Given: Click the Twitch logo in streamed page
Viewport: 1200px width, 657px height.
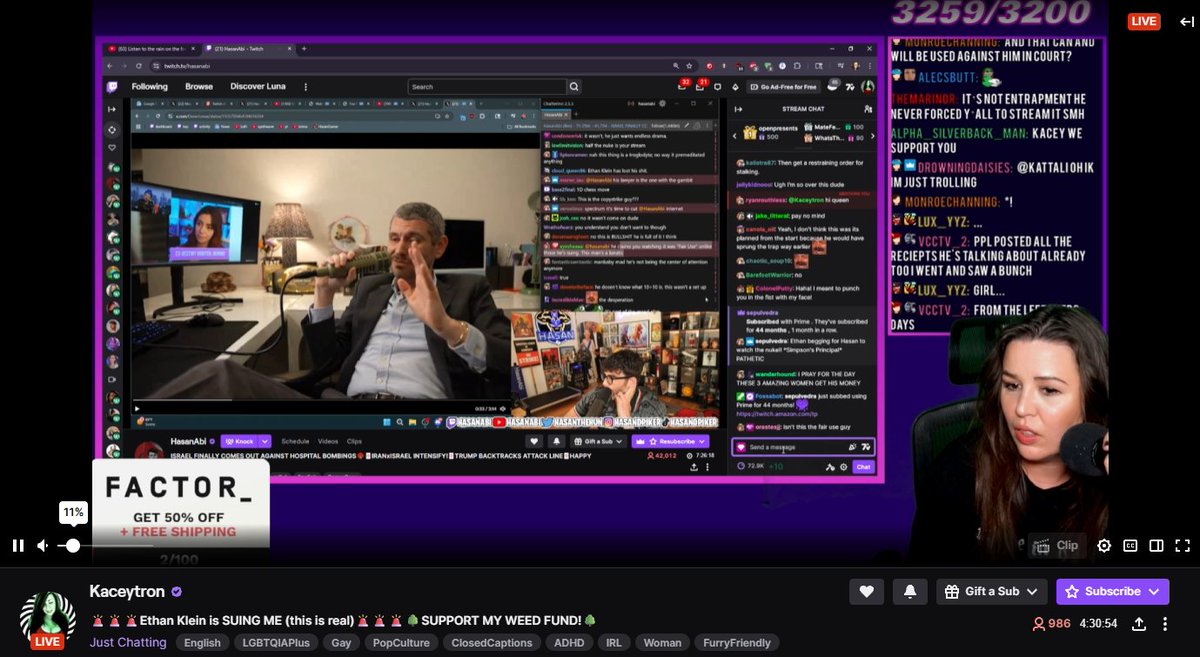Looking at the screenshot, I should (x=113, y=87).
